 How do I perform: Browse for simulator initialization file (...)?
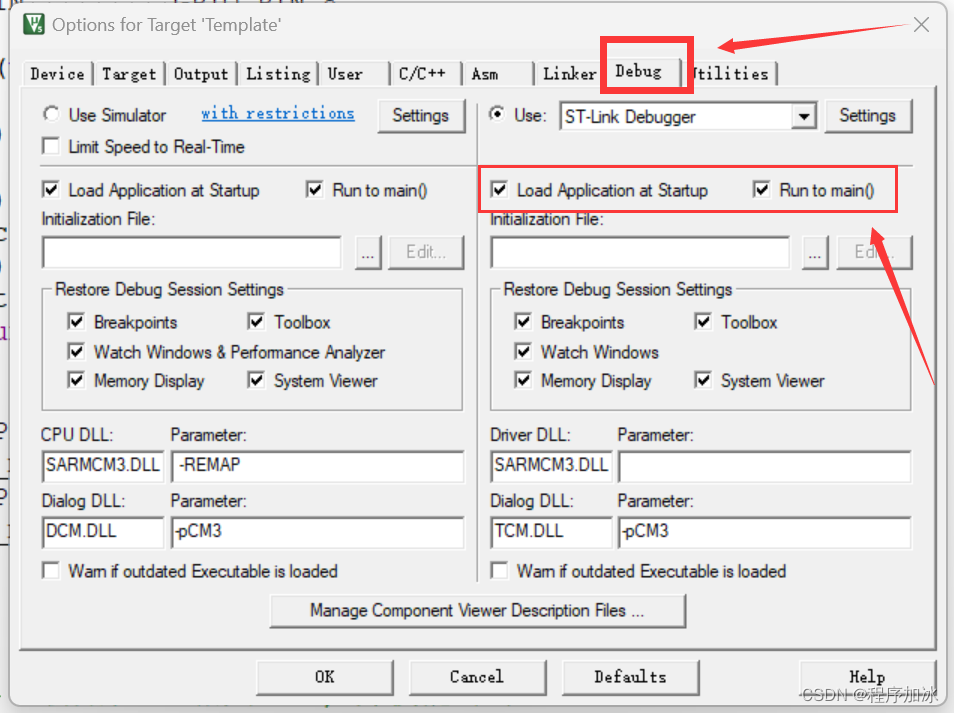(x=368, y=252)
